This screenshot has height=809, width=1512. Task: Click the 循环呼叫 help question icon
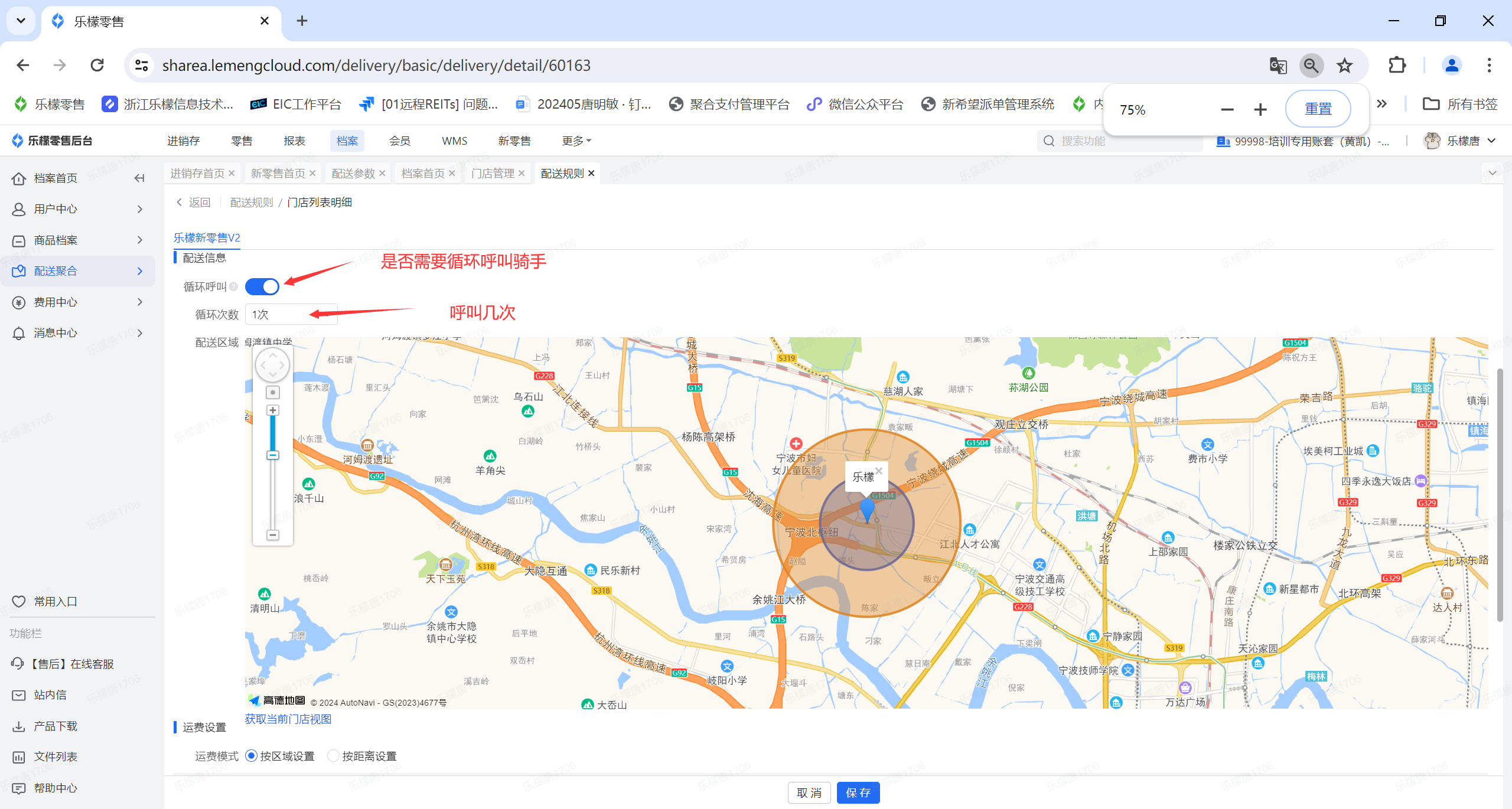(233, 286)
